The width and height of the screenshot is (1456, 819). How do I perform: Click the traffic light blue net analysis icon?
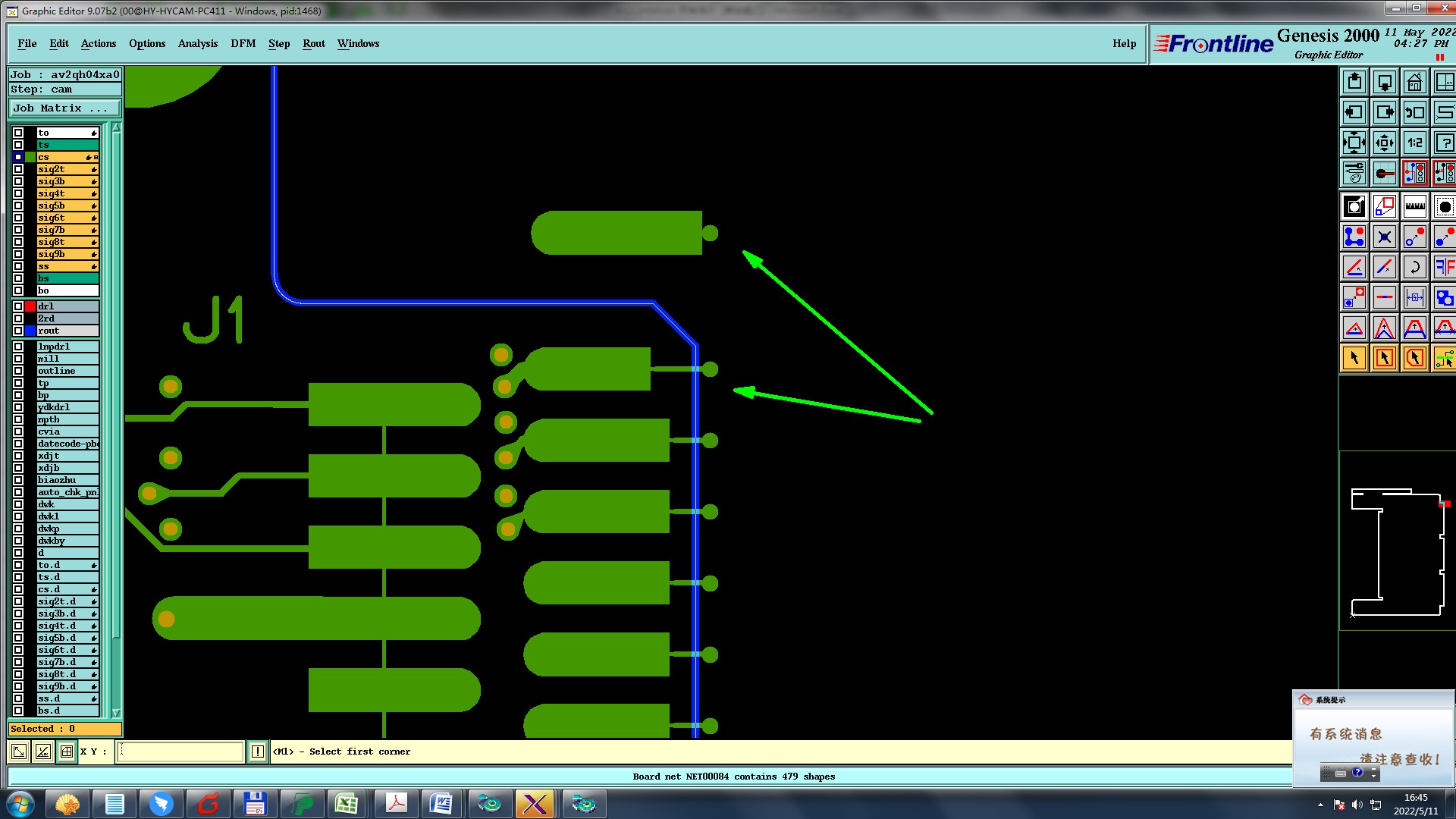click(x=1415, y=173)
